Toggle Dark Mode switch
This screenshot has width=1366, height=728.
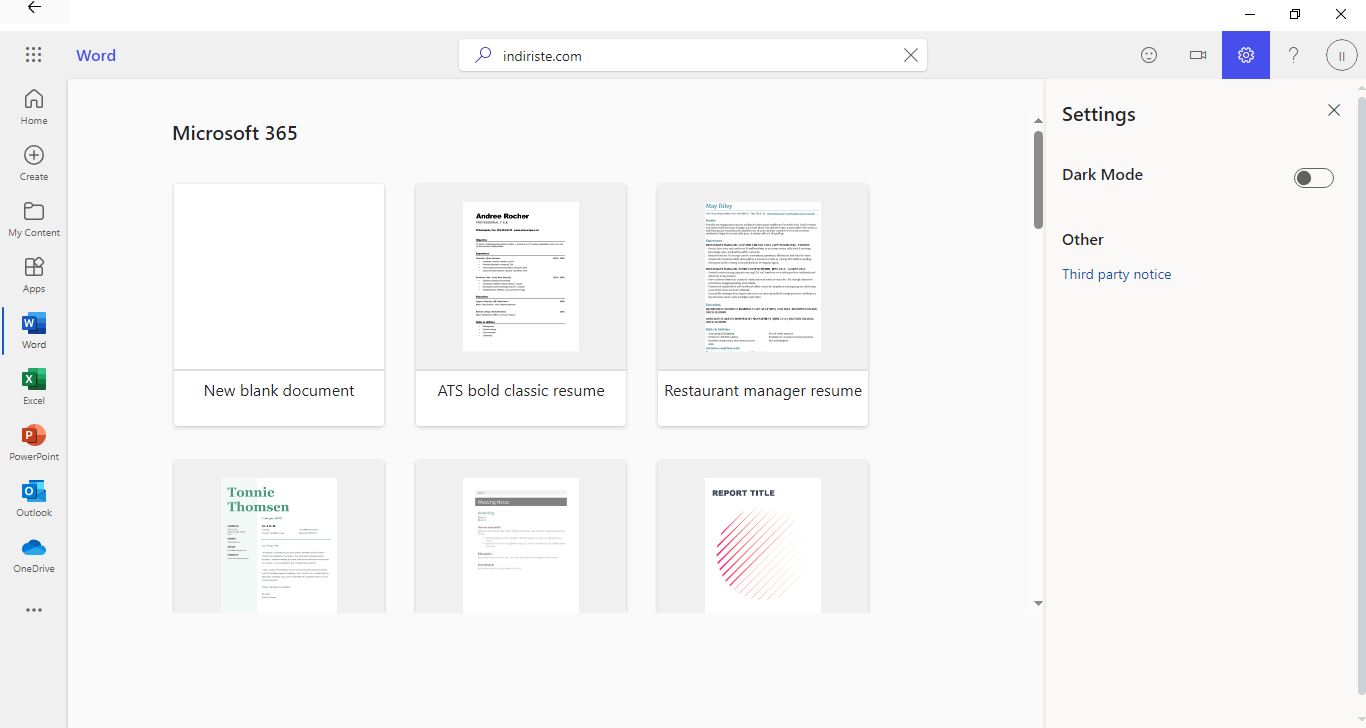click(1314, 178)
